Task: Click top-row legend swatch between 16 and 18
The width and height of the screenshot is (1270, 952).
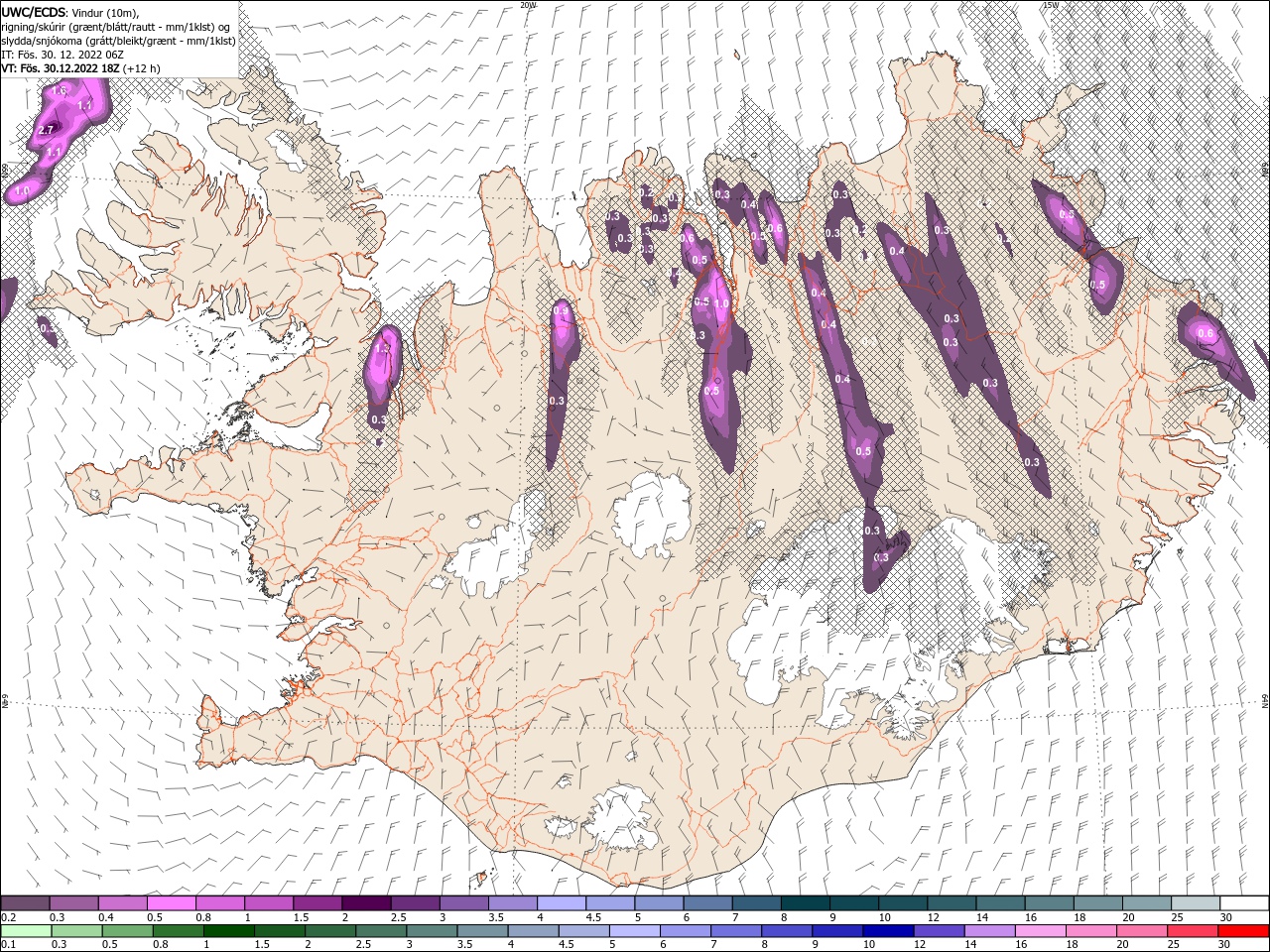Action: click(1050, 902)
